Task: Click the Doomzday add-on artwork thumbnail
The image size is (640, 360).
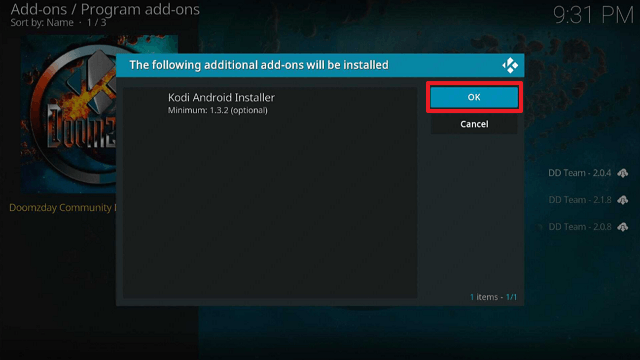Action: point(68,114)
